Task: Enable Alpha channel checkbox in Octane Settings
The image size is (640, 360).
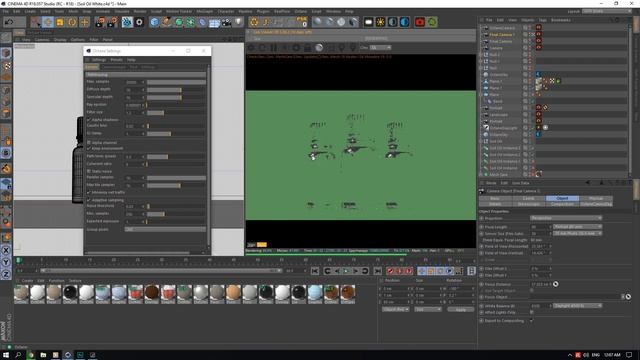Action: coord(89,142)
